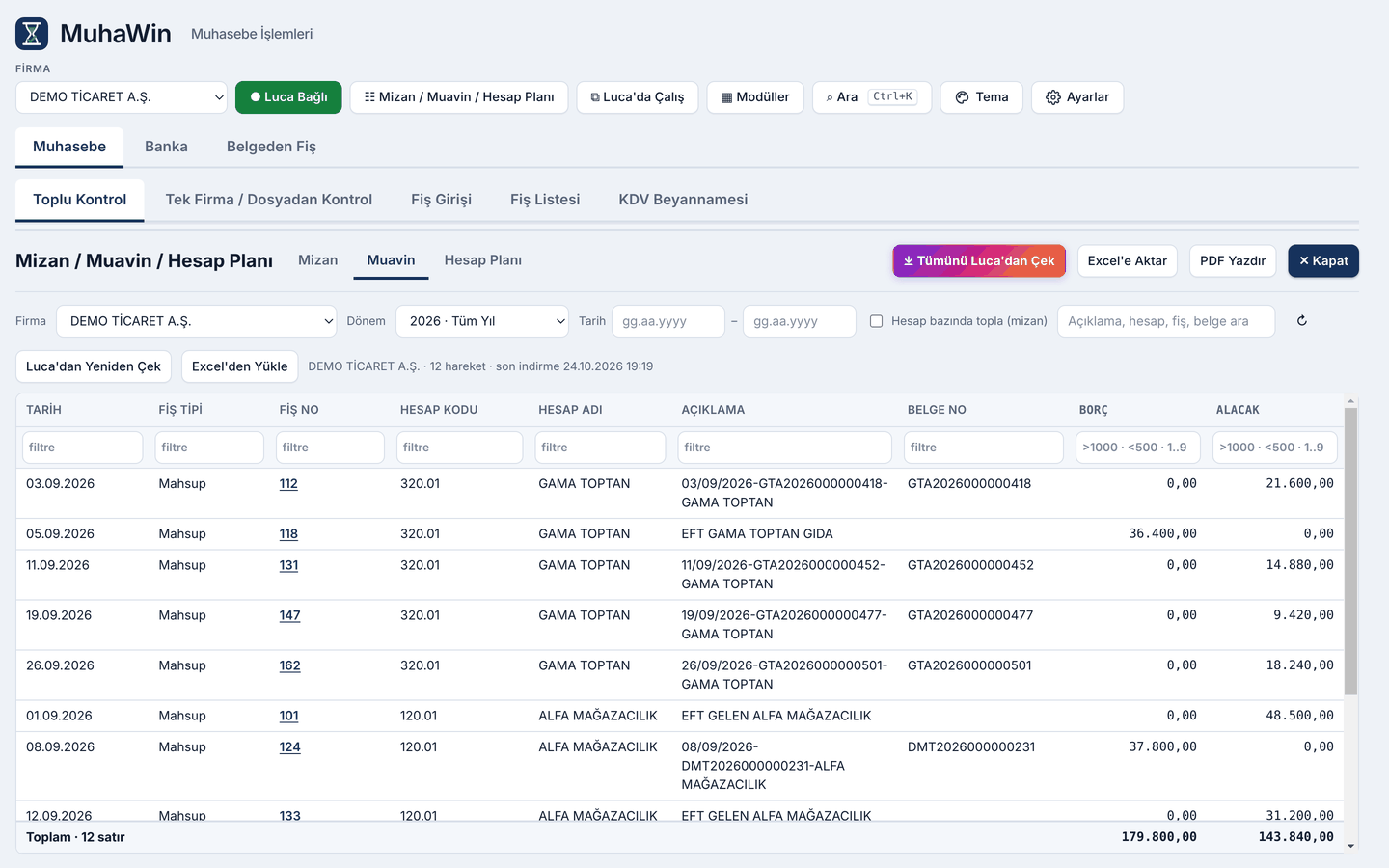Open the Dönem dropdown 2026 · Tüm Yıl
1389x868 pixels.
[x=482, y=321]
